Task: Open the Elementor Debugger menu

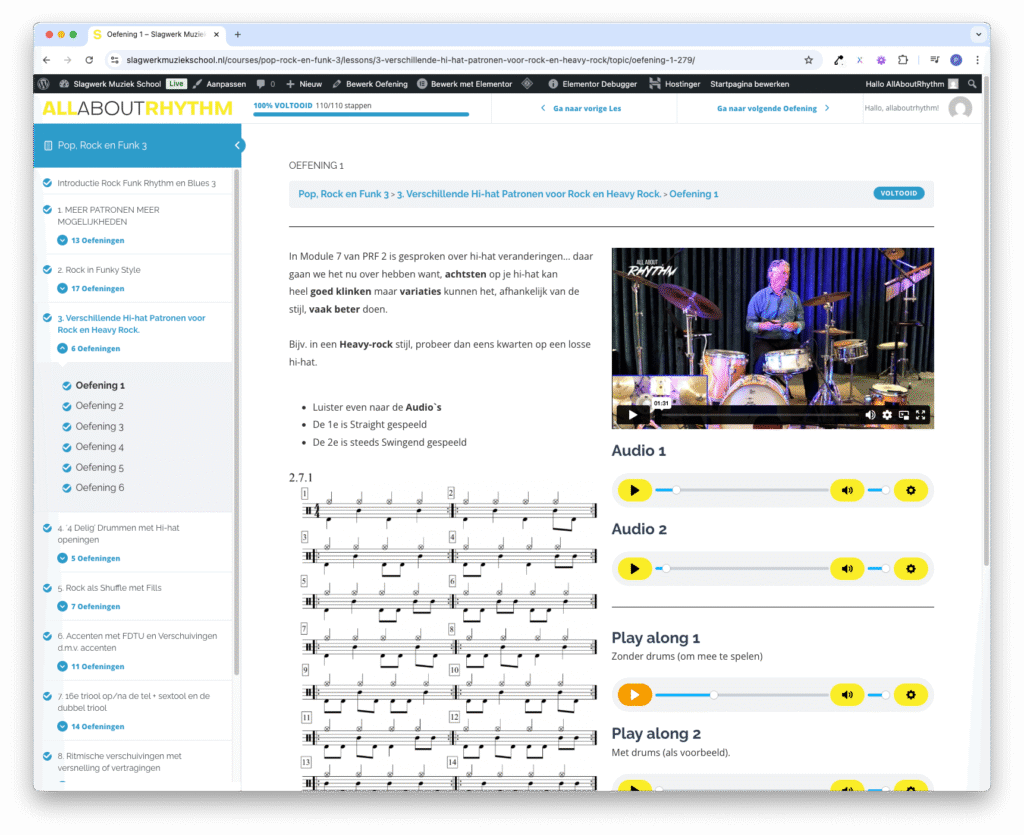Action: [592, 84]
